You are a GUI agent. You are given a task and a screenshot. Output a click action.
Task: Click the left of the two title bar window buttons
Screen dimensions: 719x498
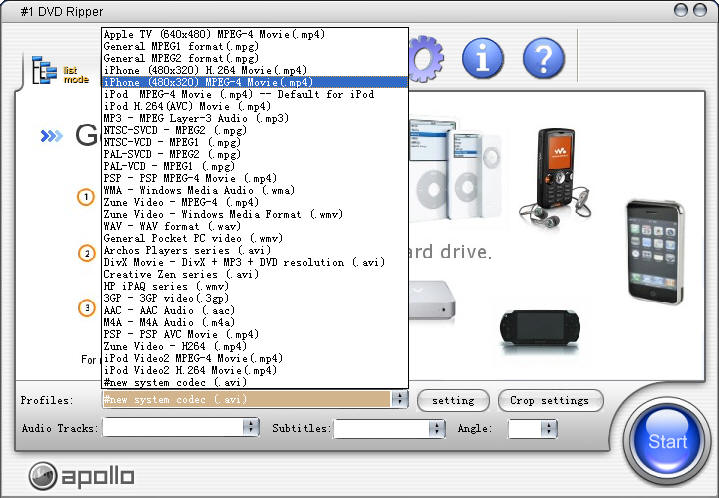681,10
